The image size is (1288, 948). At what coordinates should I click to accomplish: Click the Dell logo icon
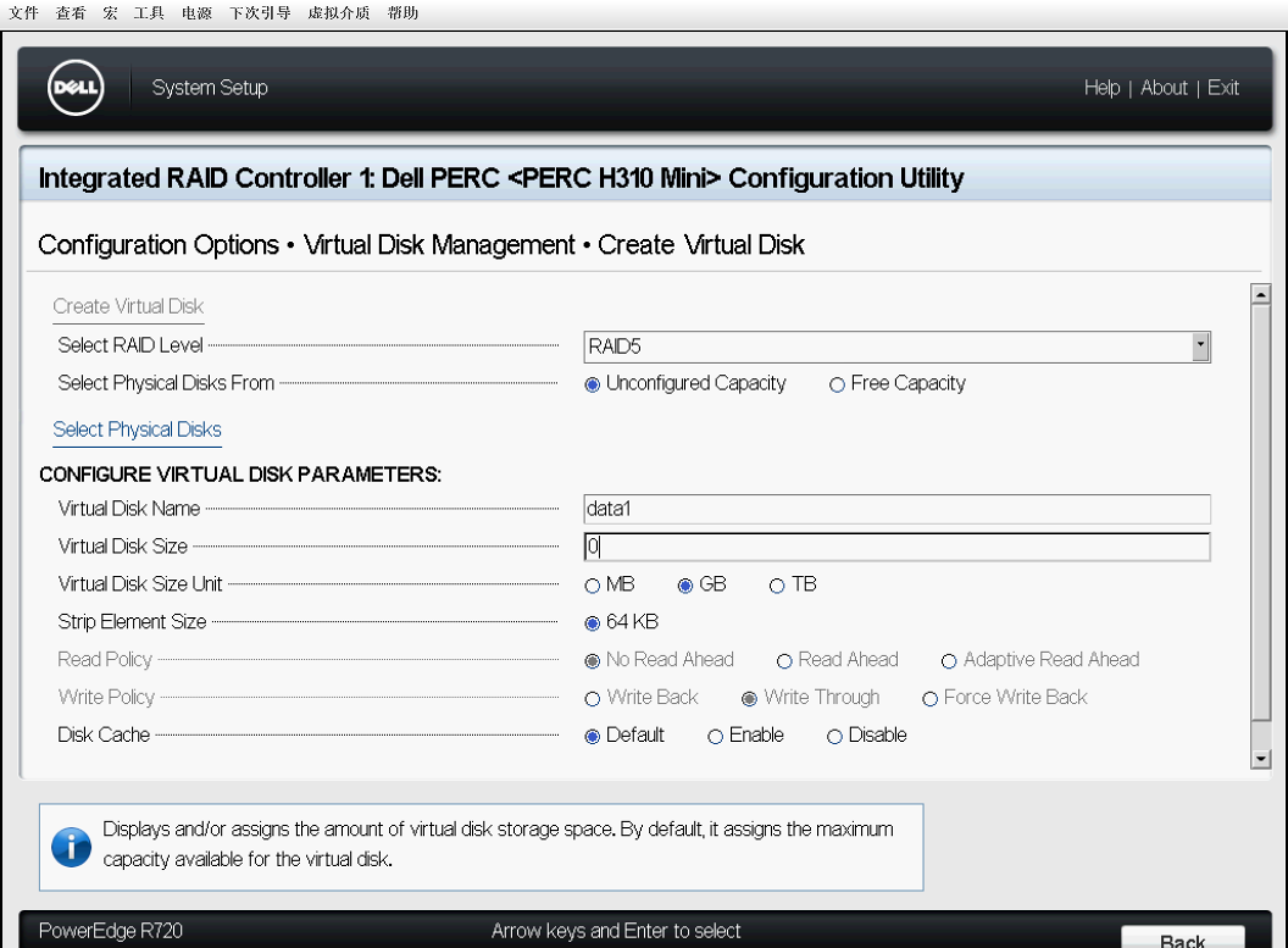pos(76,87)
